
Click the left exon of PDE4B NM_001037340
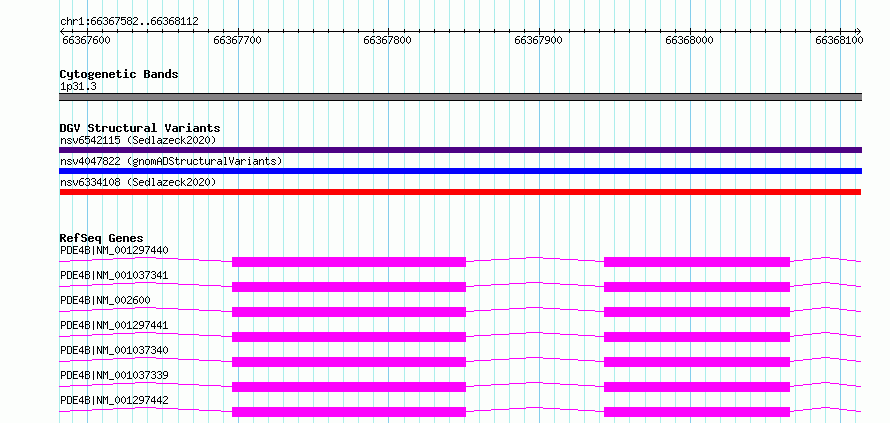coord(349,362)
